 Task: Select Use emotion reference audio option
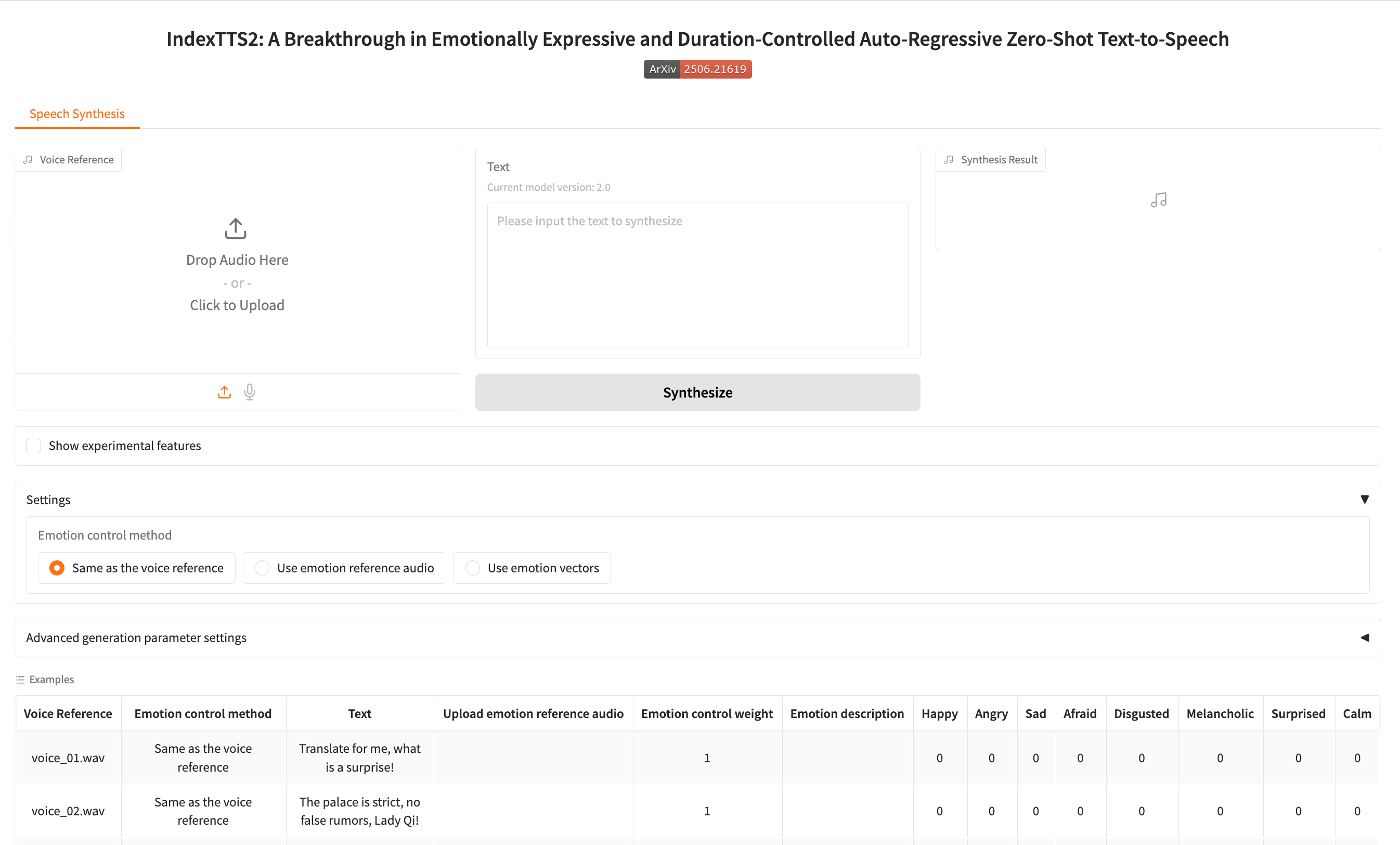(x=262, y=568)
